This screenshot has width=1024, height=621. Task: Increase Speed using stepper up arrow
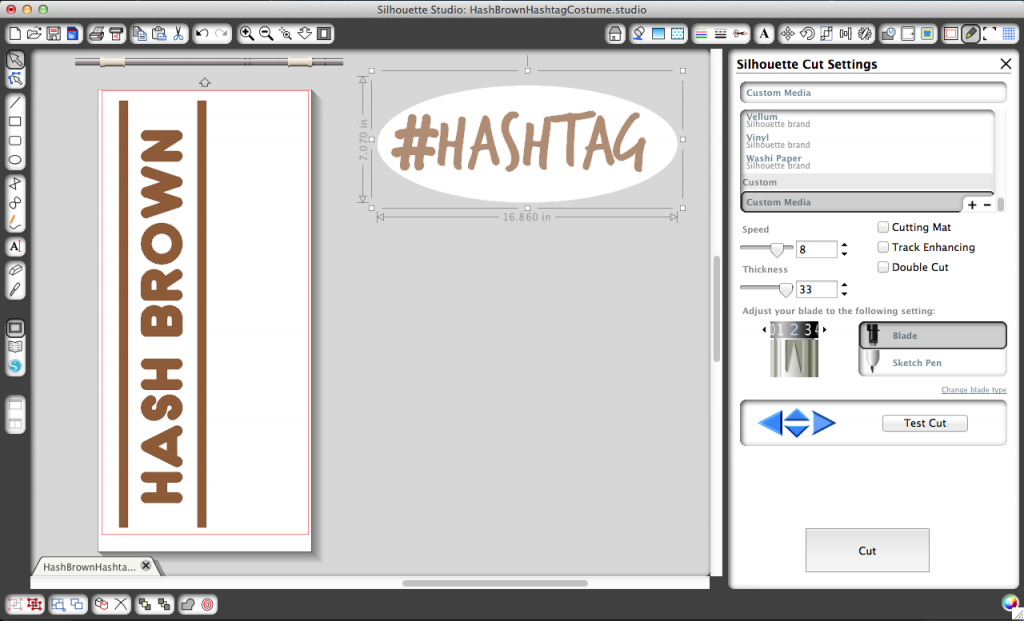[x=844, y=246]
